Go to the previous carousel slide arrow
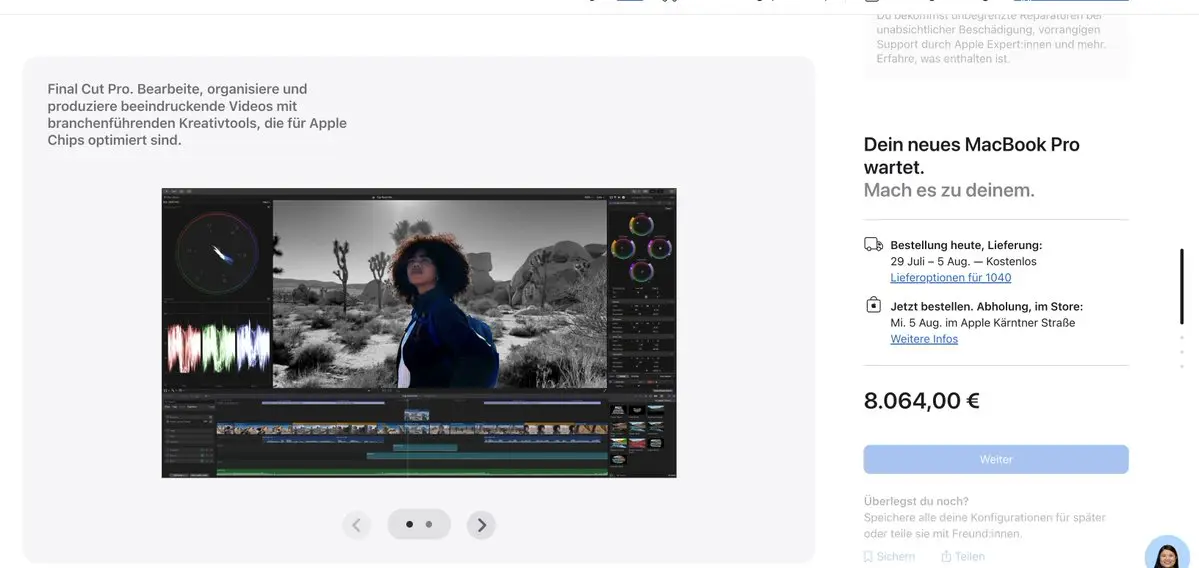The height and width of the screenshot is (568, 1199). (x=356, y=525)
